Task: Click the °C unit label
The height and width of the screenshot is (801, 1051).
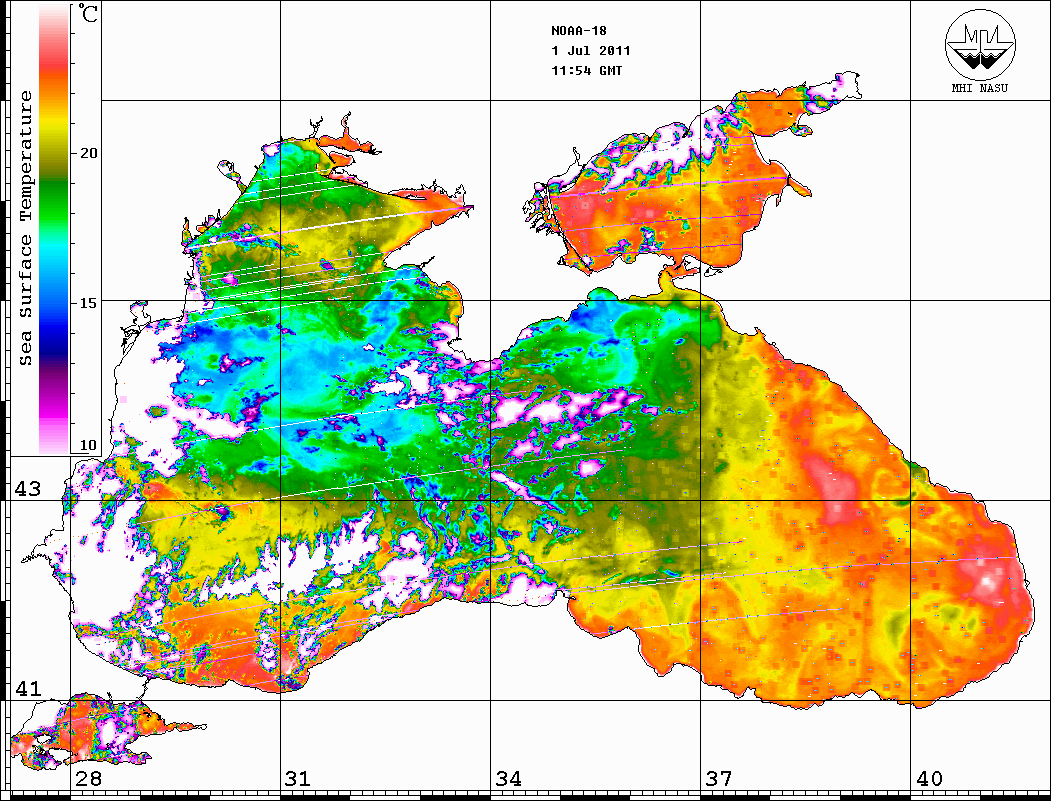Action: pyautogui.click(x=87, y=13)
